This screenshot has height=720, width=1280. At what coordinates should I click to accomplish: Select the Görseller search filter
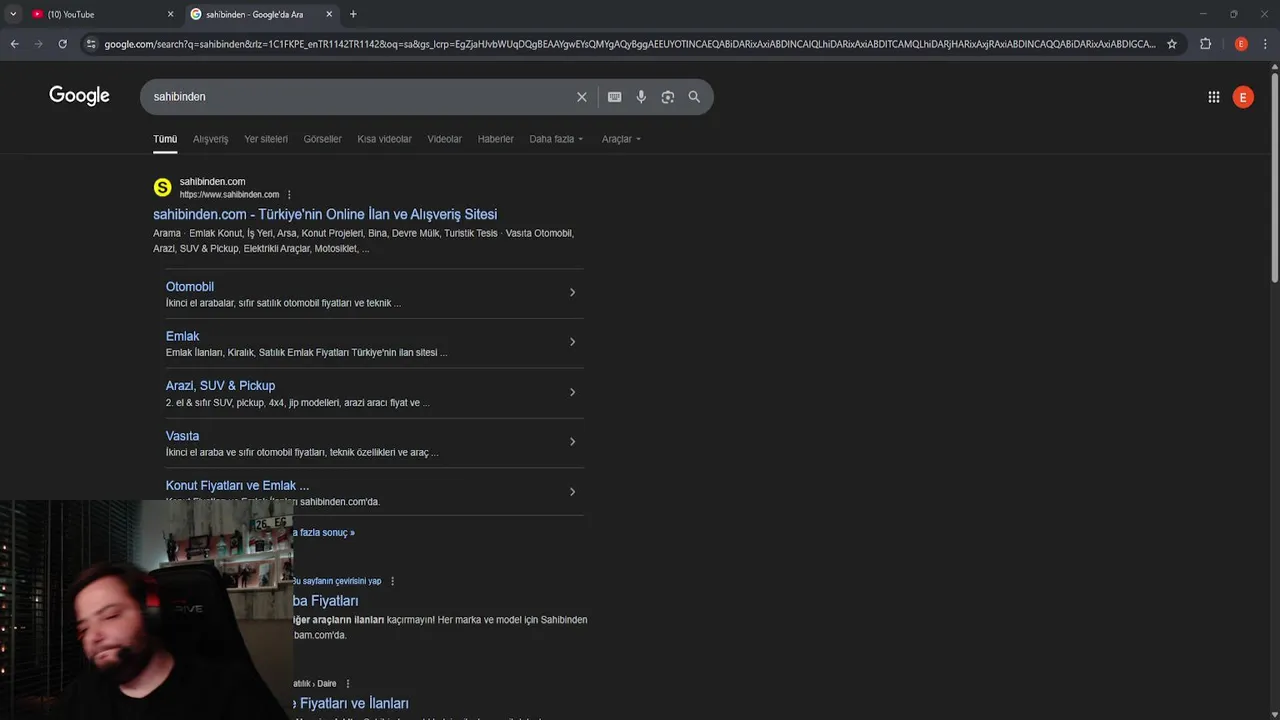coord(322,139)
